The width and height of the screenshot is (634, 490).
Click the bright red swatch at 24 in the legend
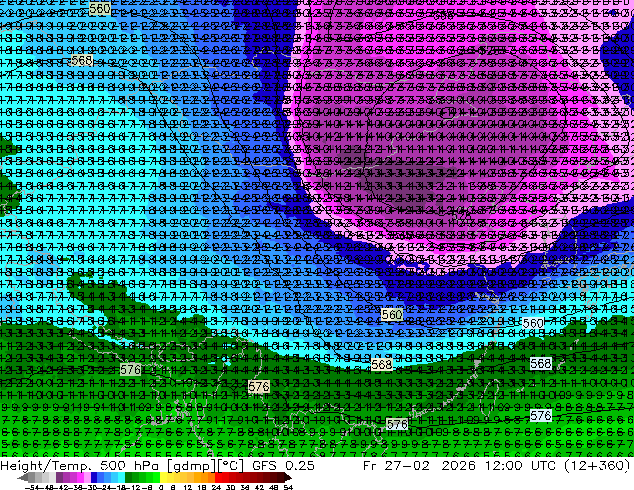(218, 478)
